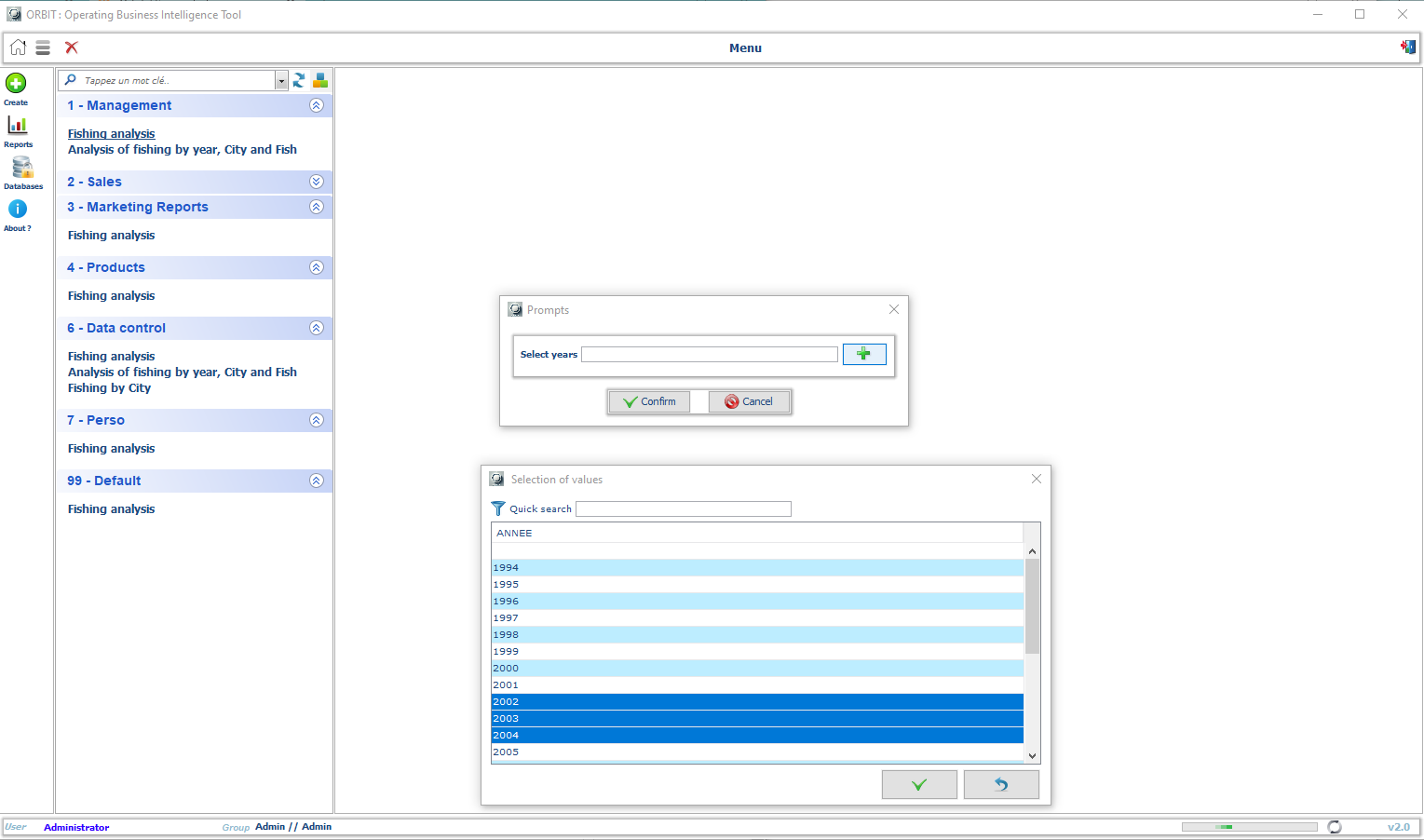Collapse the 7 - Perso section
This screenshot has height=840, width=1424.
[x=317, y=420]
